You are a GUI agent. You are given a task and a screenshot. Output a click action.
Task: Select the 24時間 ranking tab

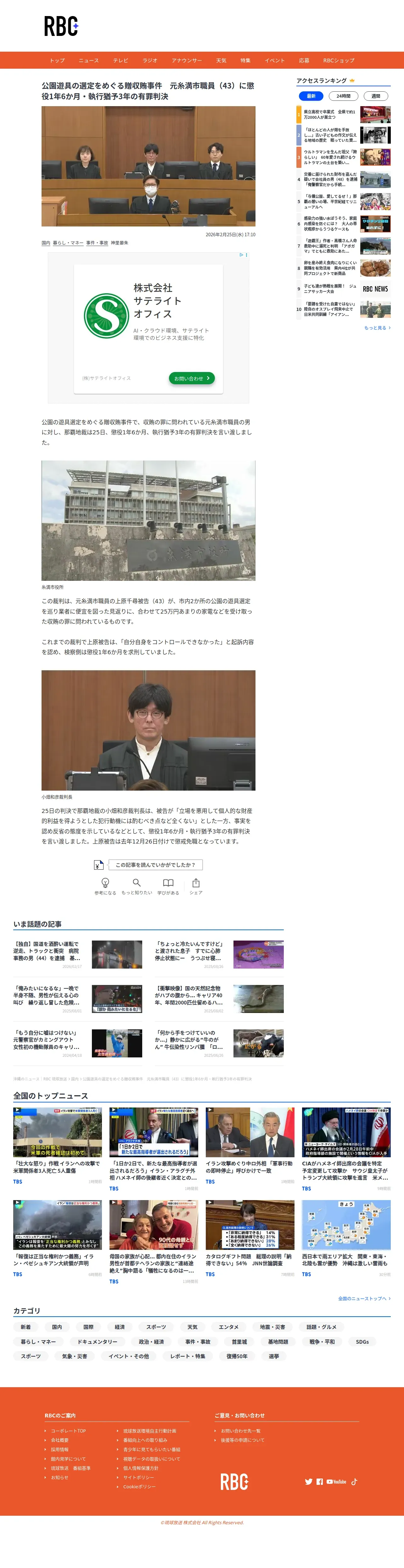pos(343,96)
